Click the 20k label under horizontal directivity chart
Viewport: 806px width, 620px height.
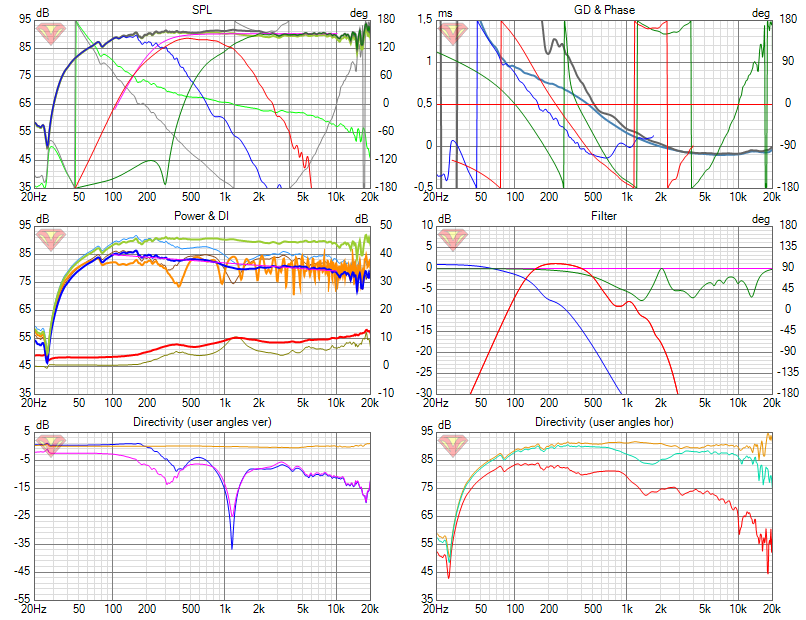pyautogui.click(x=772, y=609)
